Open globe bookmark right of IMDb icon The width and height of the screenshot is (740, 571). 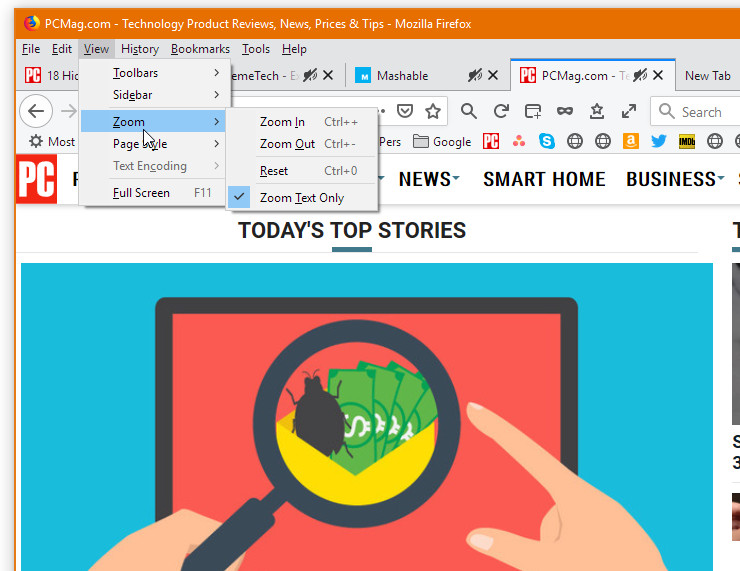coord(715,141)
